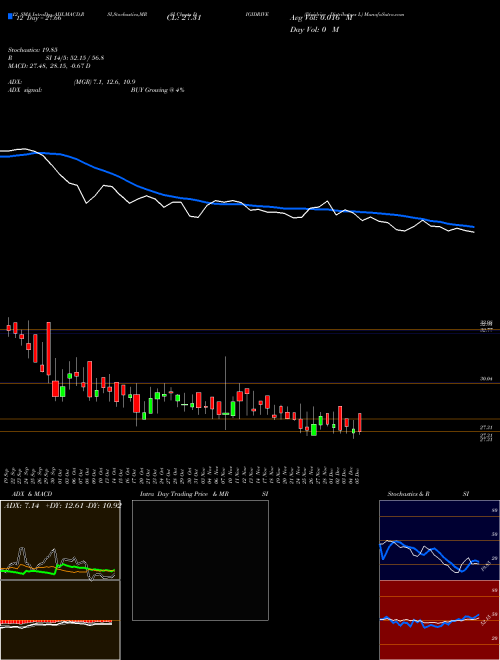Screen dimensions: 500x660
Task: Open the red RSI mini chart
Action: 439,620
